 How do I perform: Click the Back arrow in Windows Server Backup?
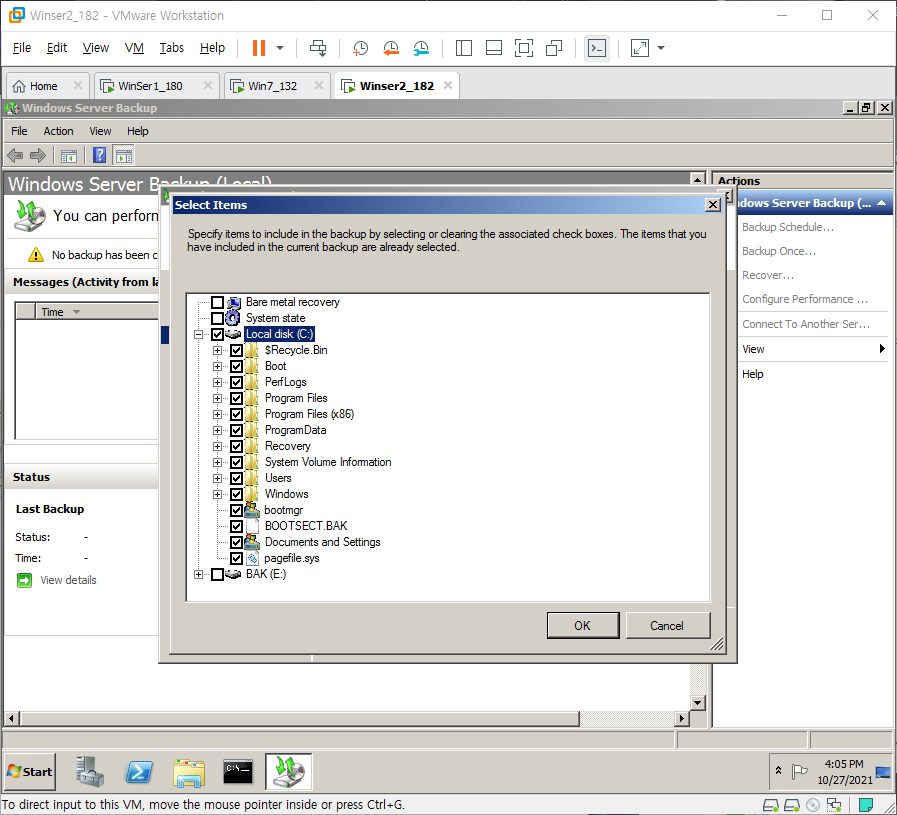(x=15, y=155)
